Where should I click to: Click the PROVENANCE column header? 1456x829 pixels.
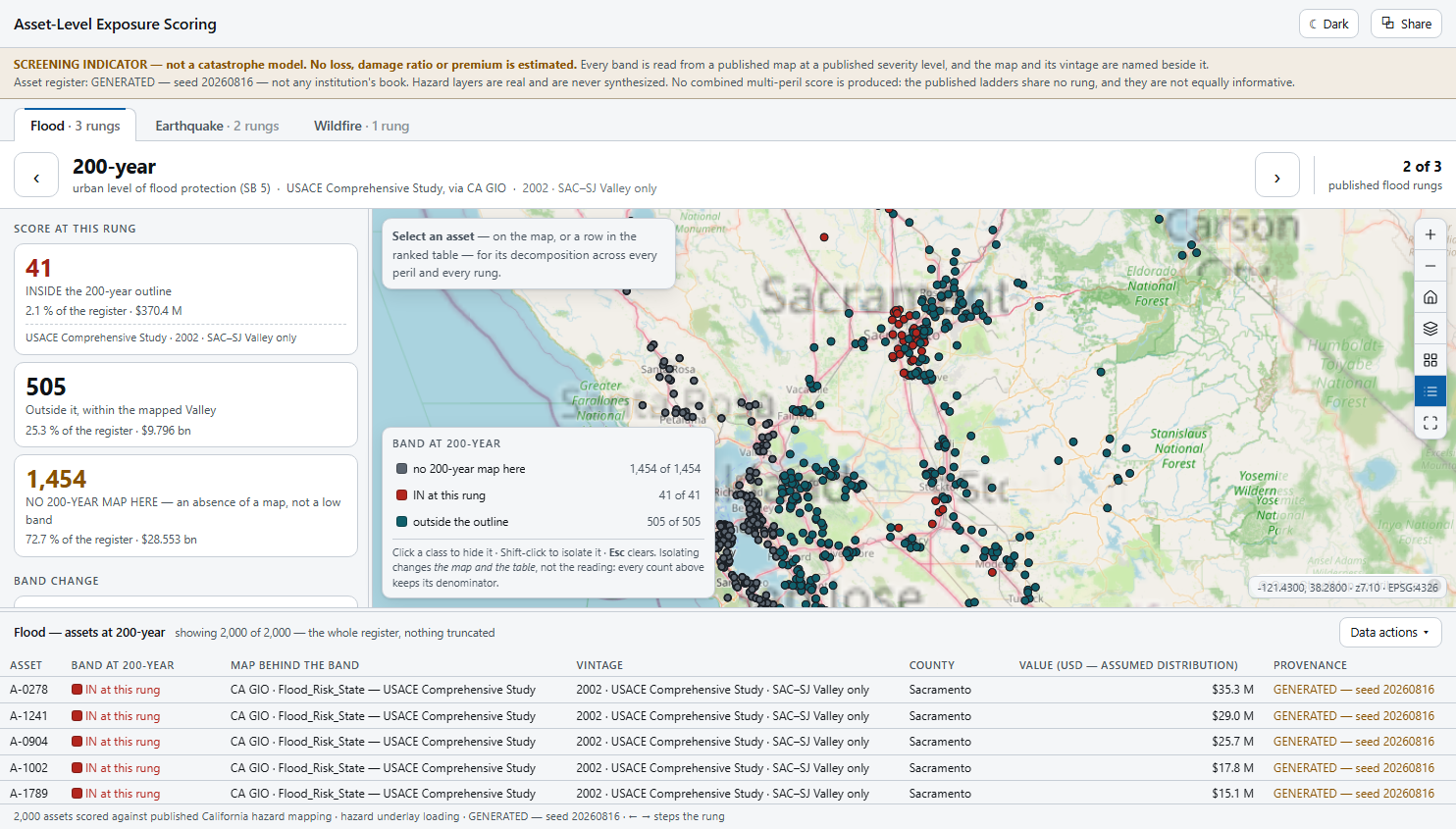1310,665
